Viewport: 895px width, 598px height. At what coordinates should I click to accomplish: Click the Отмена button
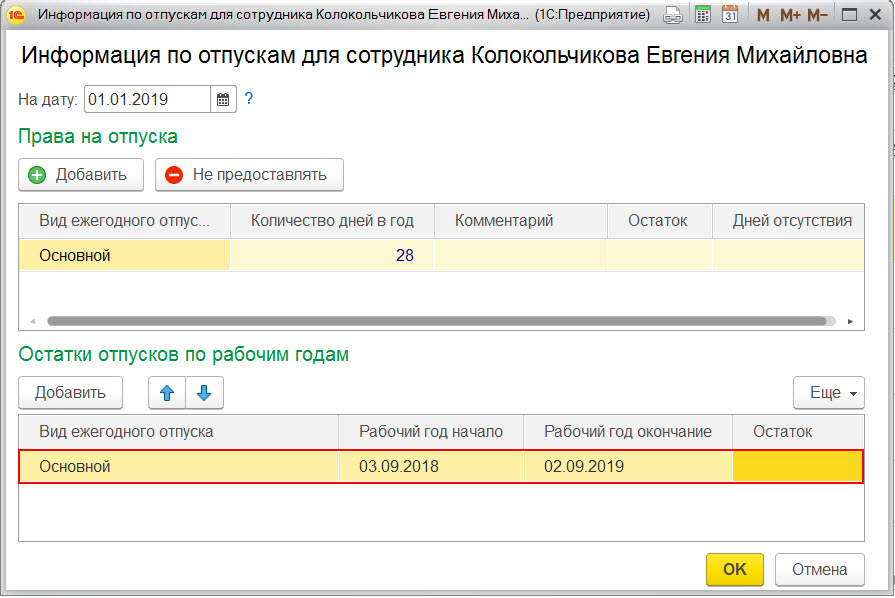point(820,569)
